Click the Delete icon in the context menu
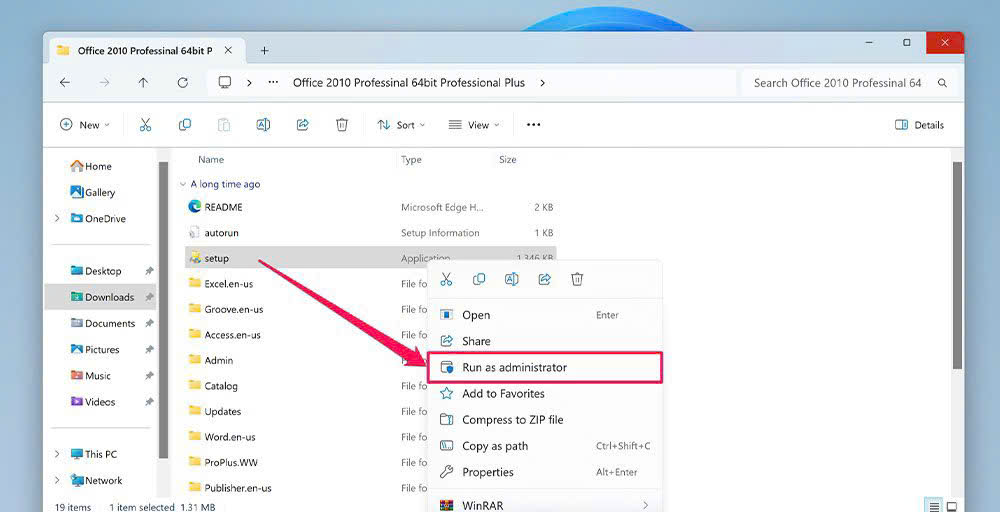 click(577, 280)
